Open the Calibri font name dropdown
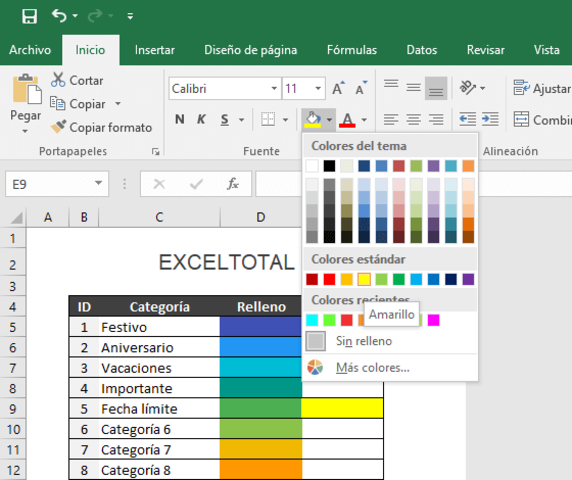Image resolution: width=572 pixels, height=480 pixels. (274, 88)
